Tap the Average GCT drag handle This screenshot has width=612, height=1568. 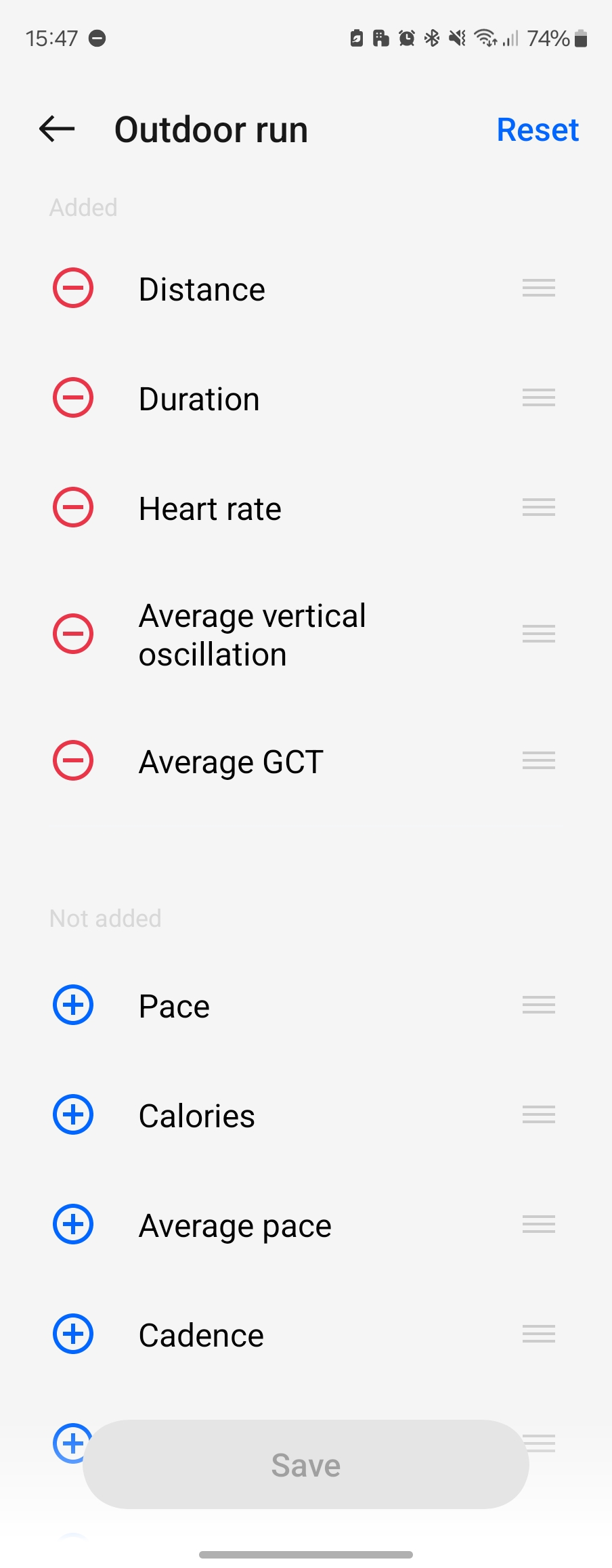coord(539,760)
